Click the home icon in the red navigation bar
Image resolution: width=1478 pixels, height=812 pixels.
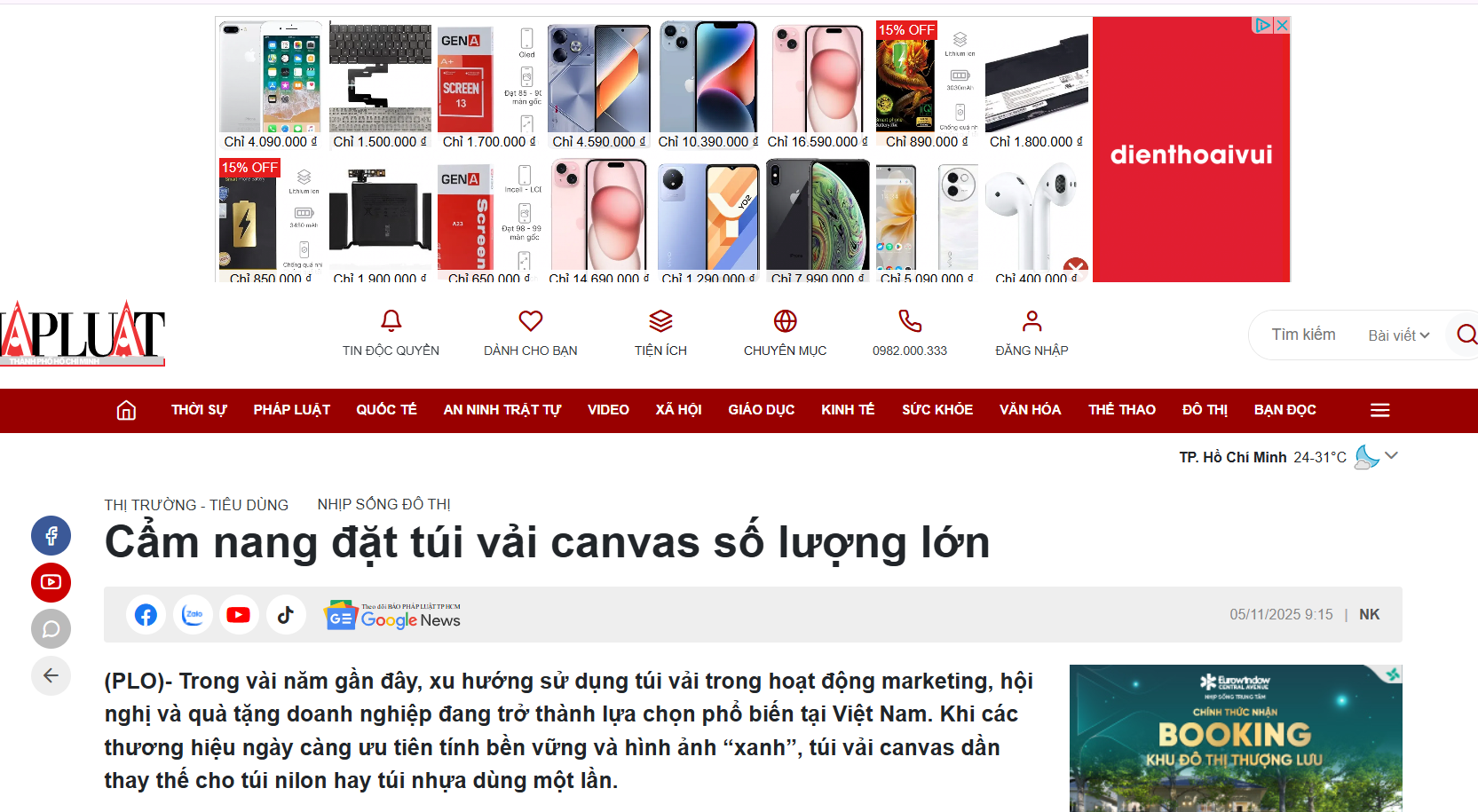coord(126,410)
